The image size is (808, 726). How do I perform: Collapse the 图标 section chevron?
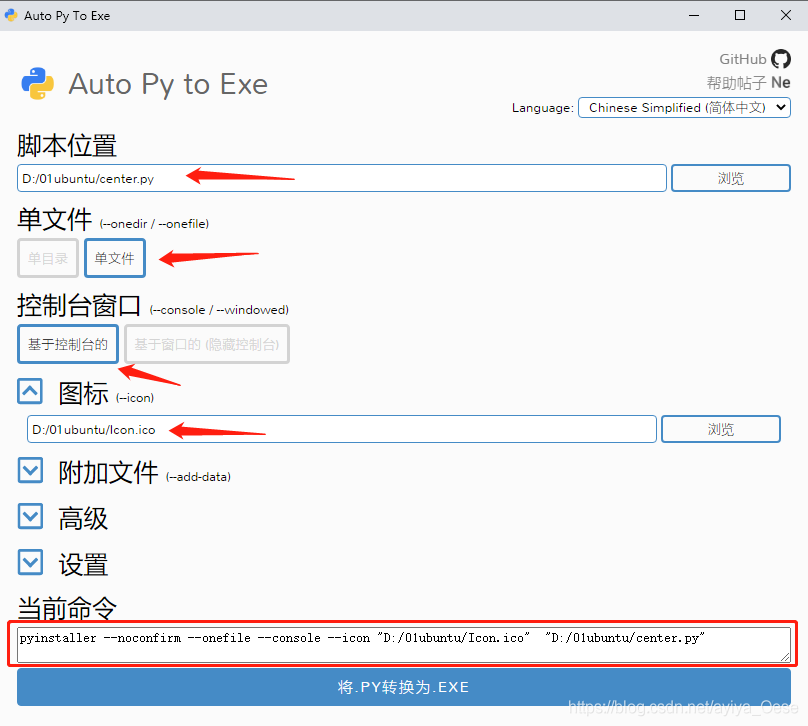pyautogui.click(x=31, y=392)
